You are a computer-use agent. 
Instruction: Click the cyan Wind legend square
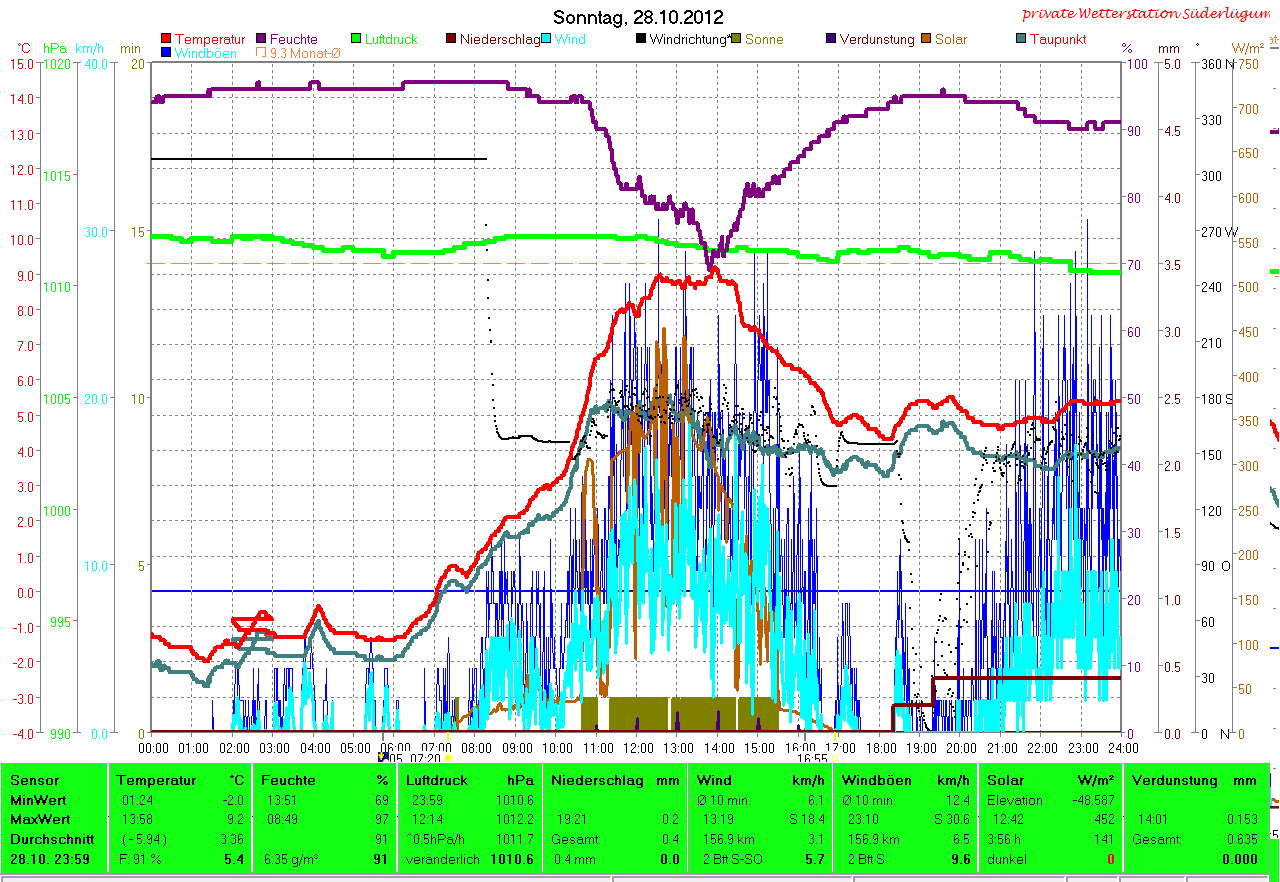547,39
